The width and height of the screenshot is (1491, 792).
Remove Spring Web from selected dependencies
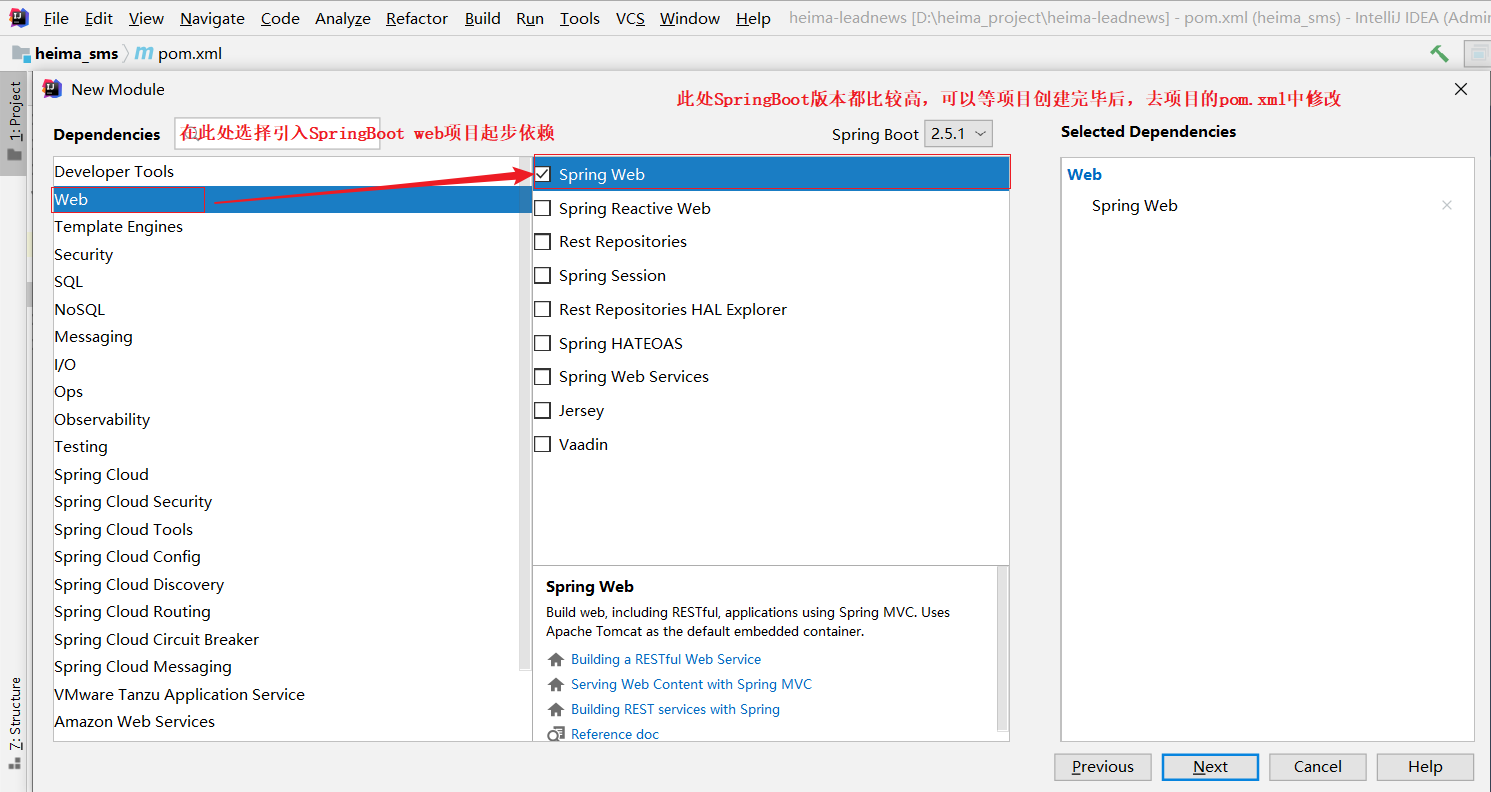1446,205
